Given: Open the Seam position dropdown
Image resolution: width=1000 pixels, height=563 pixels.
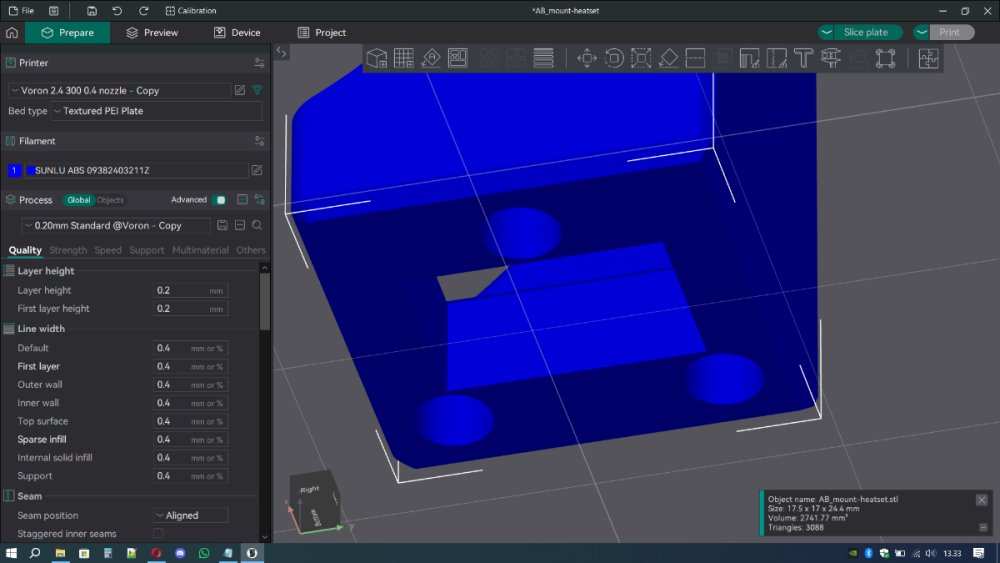Looking at the screenshot, I should [190, 515].
